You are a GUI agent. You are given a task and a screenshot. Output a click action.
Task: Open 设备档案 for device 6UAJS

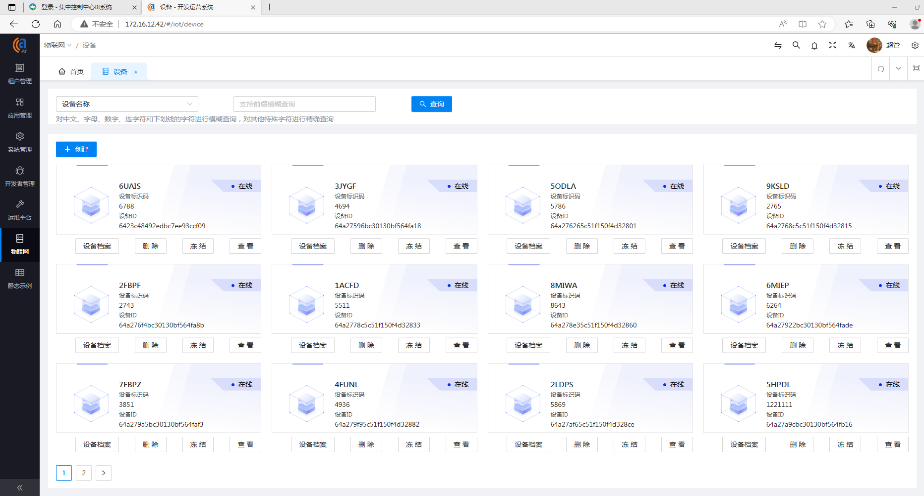click(97, 246)
